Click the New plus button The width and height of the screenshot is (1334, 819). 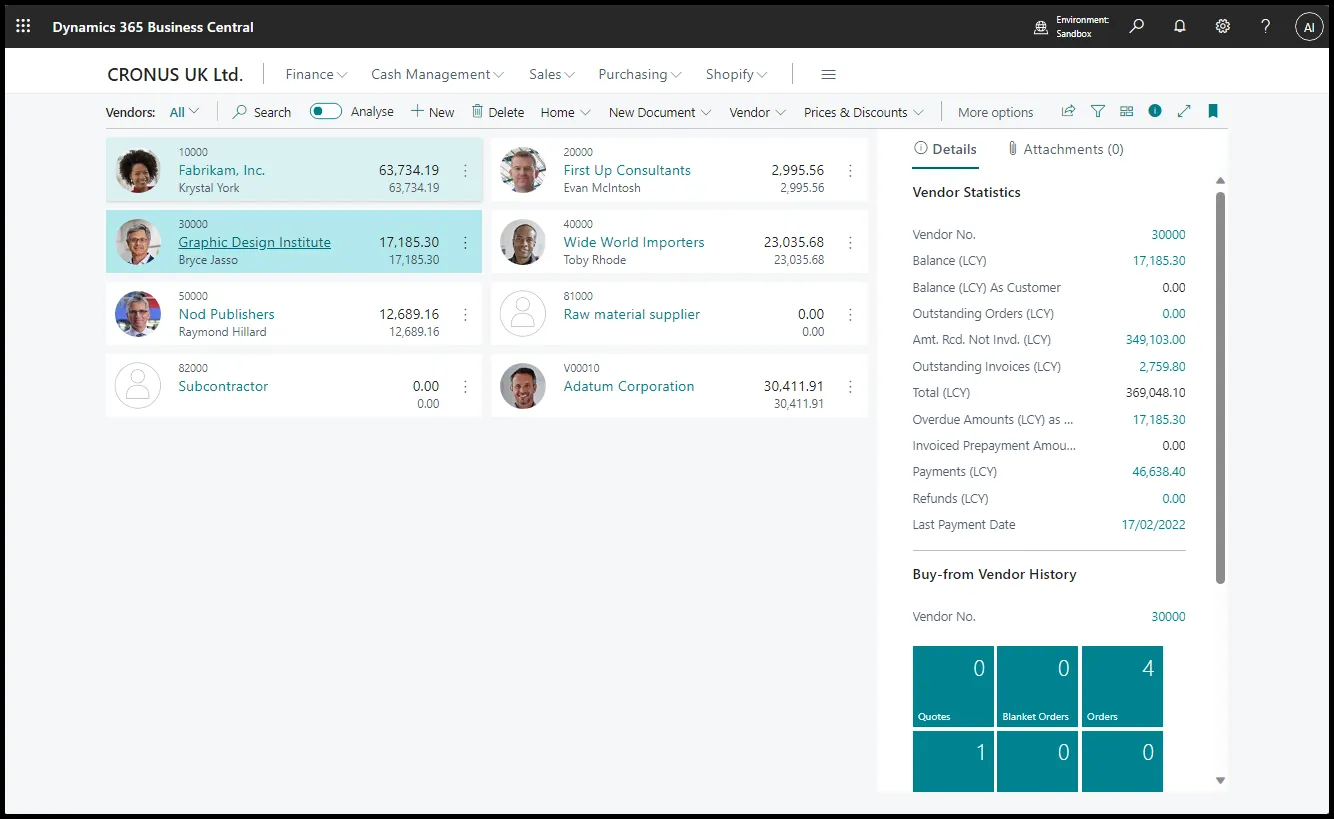click(433, 112)
